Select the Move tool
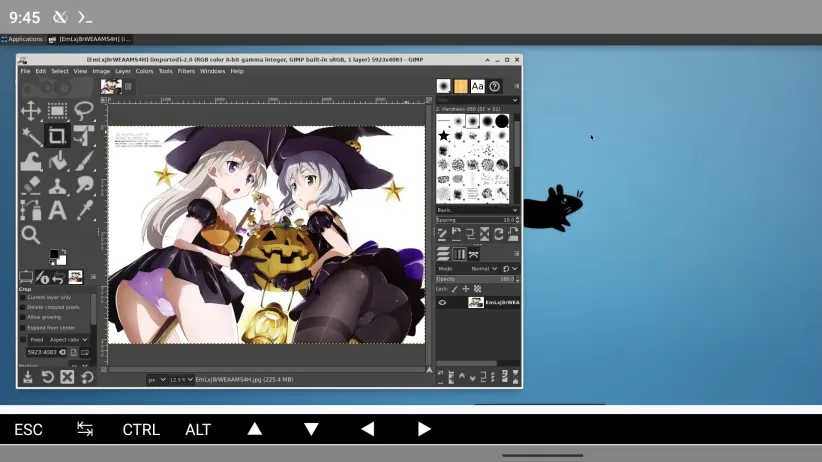822x462 pixels. (x=30, y=110)
